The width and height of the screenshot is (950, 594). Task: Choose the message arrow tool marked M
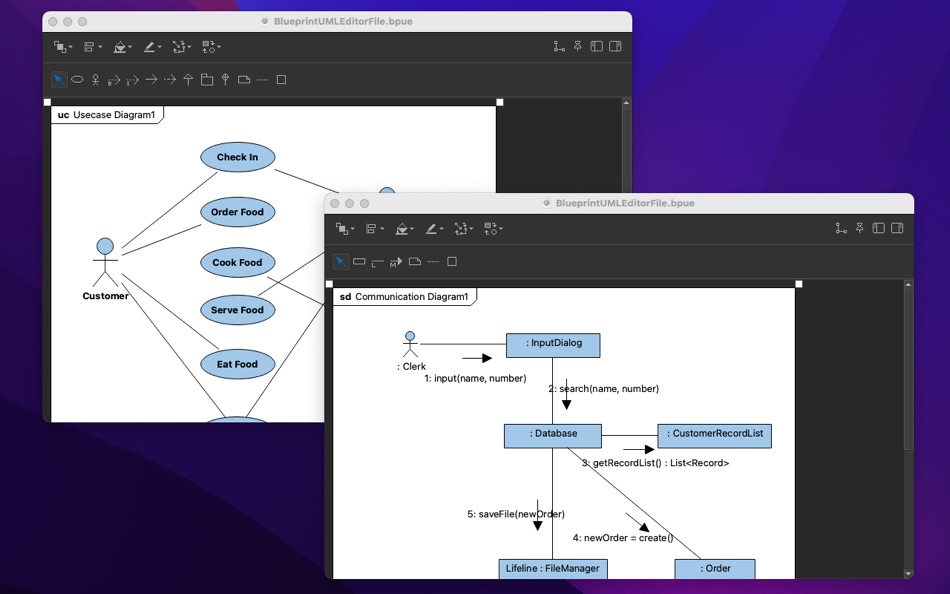pos(396,262)
